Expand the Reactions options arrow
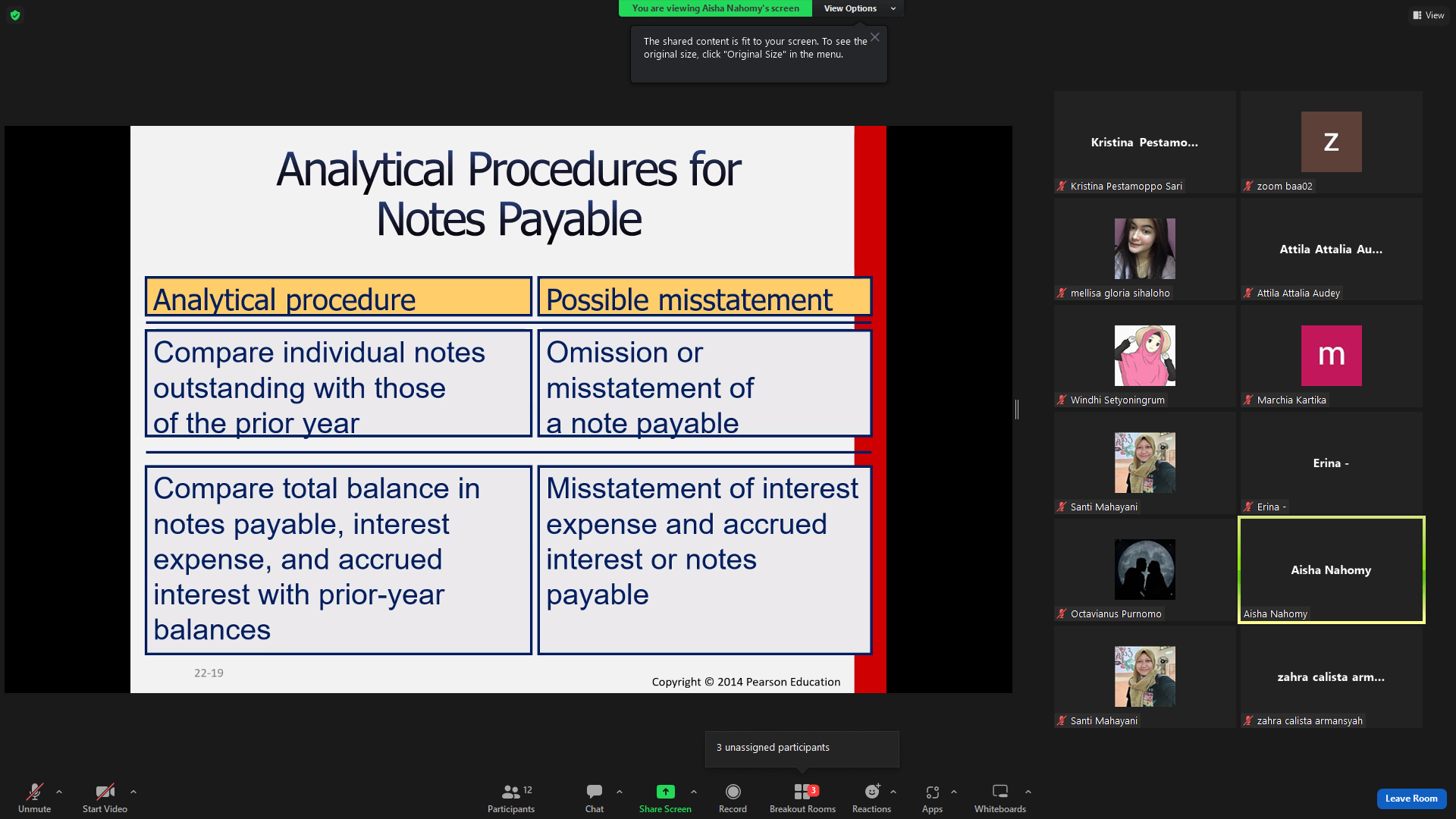Image resolution: width=1456 pixels, height=819 pixels. (893, 792)
